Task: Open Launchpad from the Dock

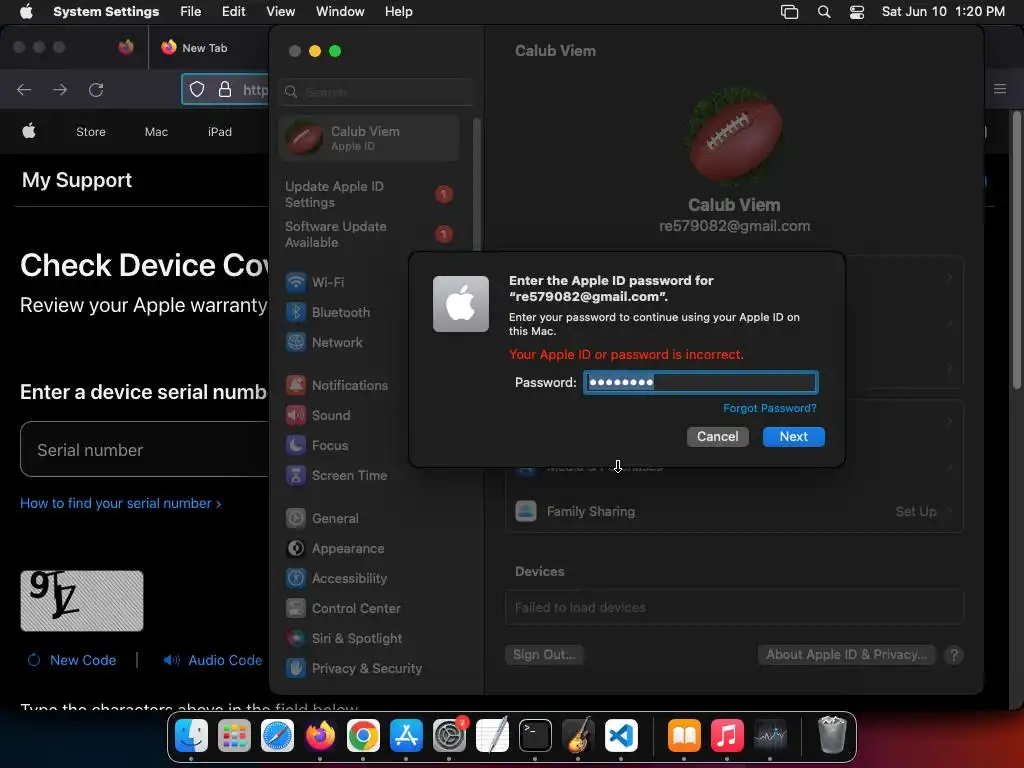Action: pos(234,736)
